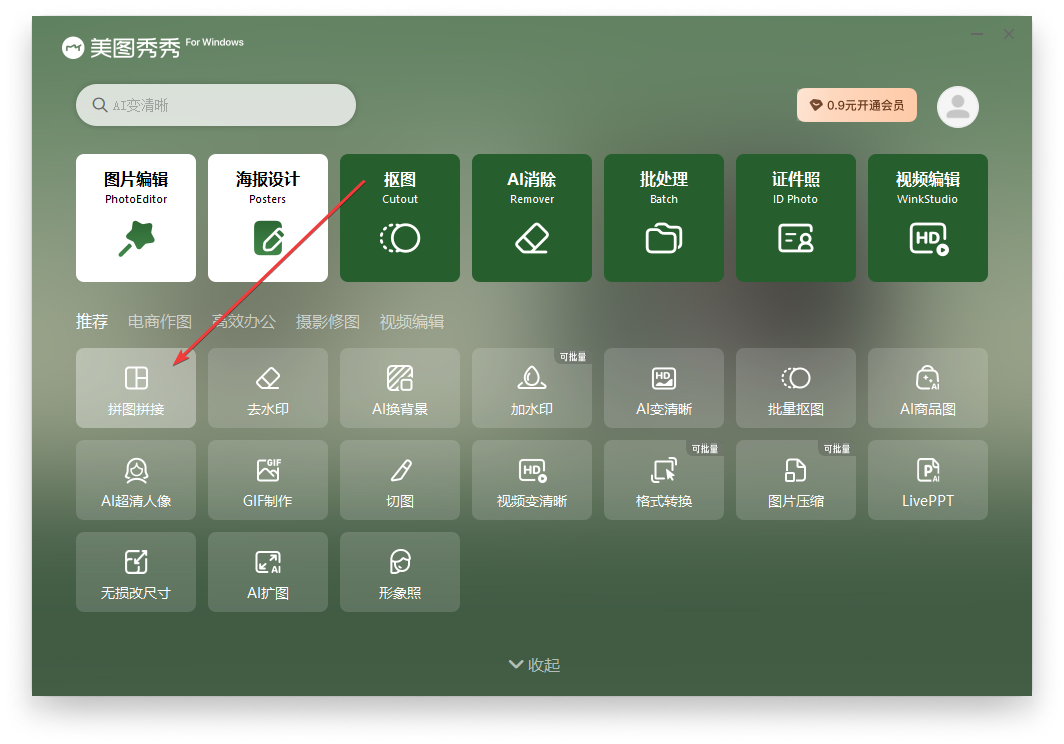Open the AI扩图 expand image tool
Image resolution: width=1064 pixels, height=744 pixels.
267,572
